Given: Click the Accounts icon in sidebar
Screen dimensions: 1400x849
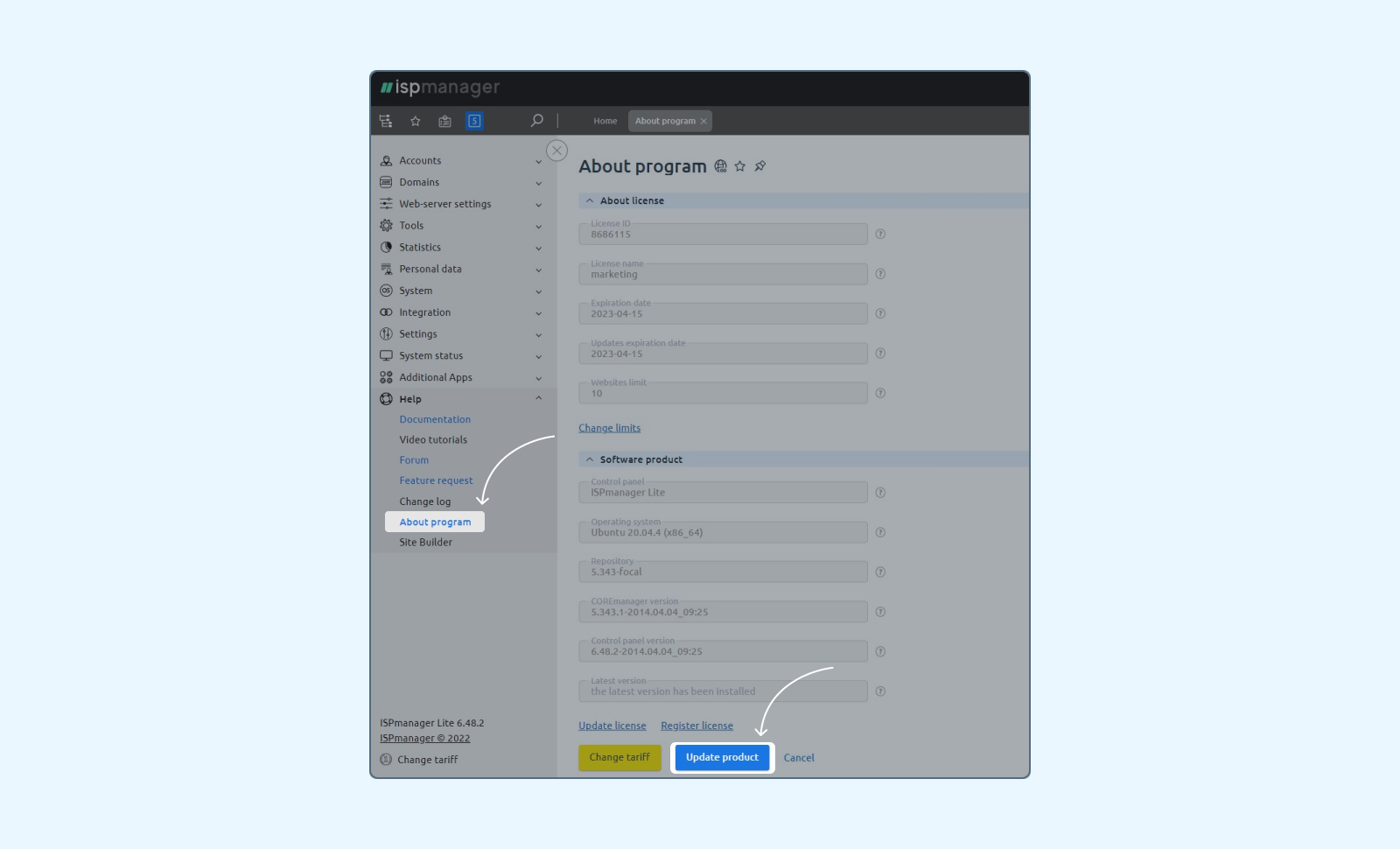Looking at the screenshot, I should [x=386, y=161].
